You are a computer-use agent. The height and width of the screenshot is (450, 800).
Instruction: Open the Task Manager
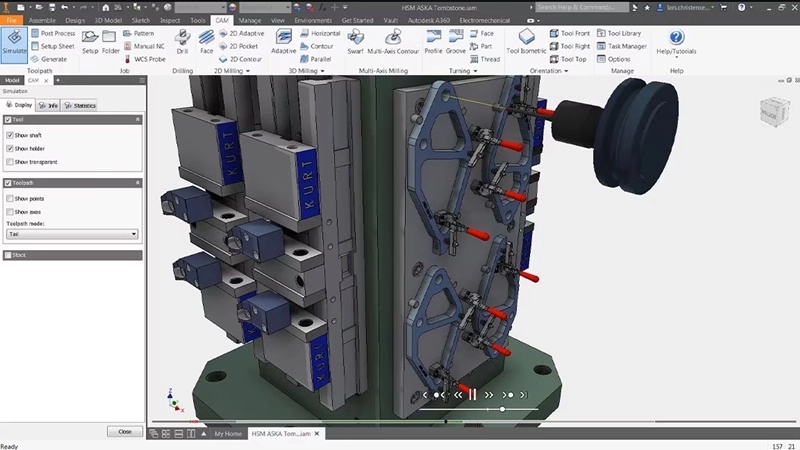tap(621, 46)
